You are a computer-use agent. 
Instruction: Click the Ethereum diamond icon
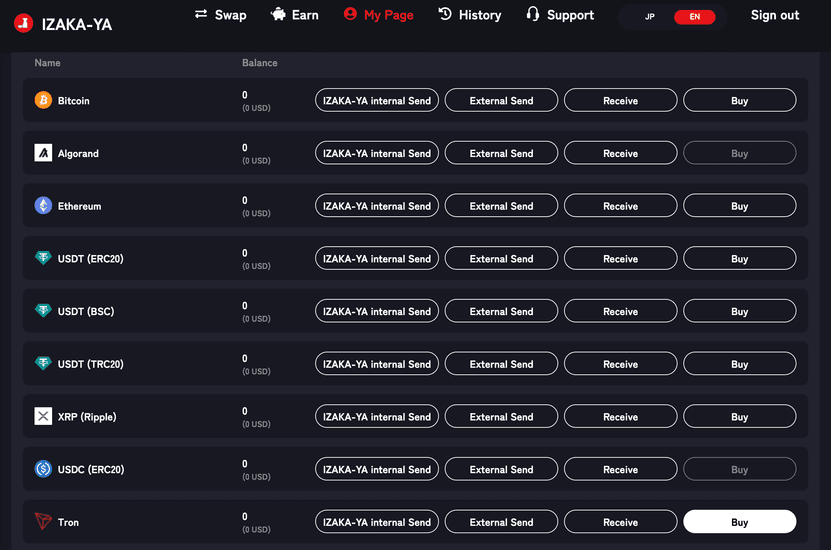43,206
